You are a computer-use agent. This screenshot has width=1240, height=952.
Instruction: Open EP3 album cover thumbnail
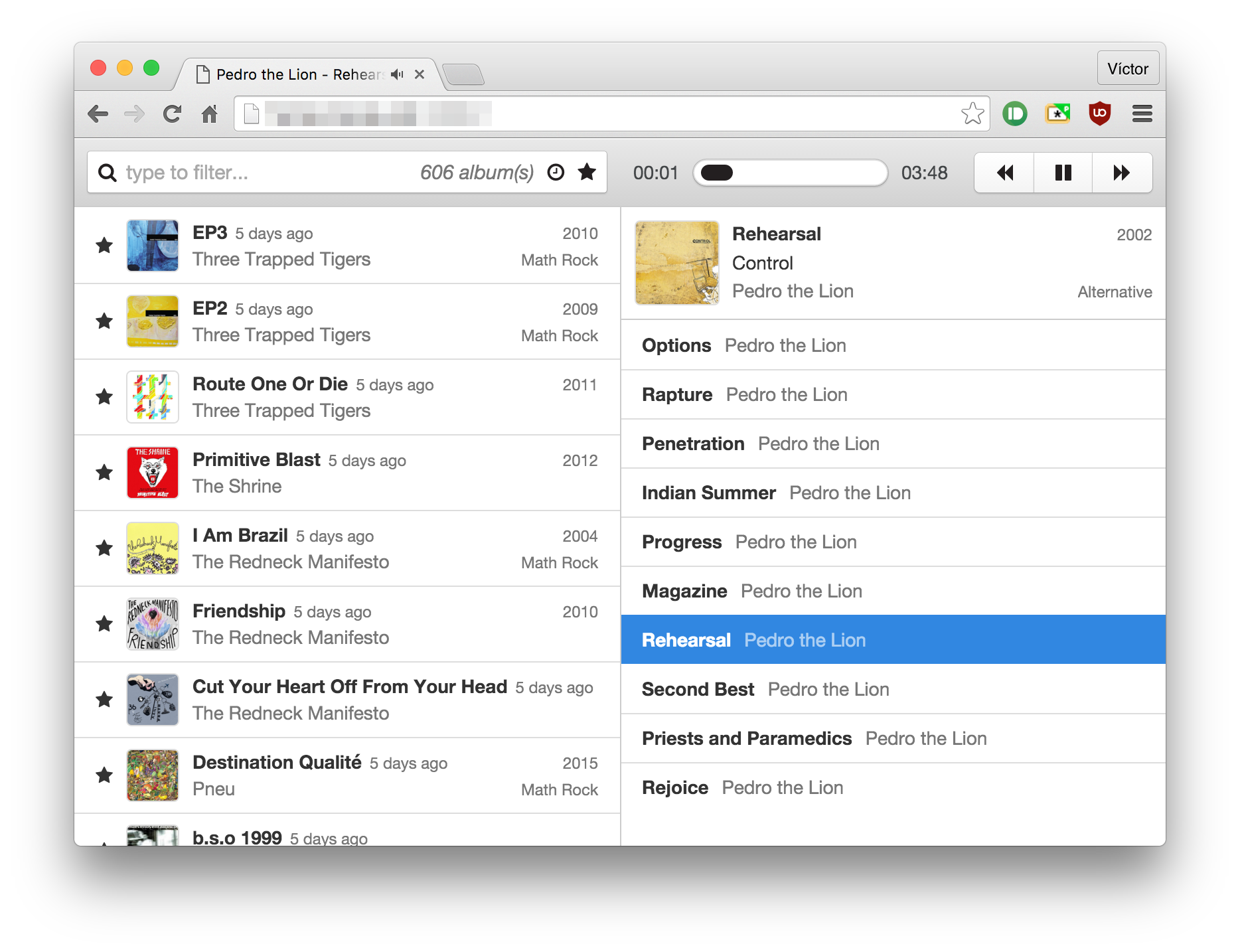coord(153,246)
